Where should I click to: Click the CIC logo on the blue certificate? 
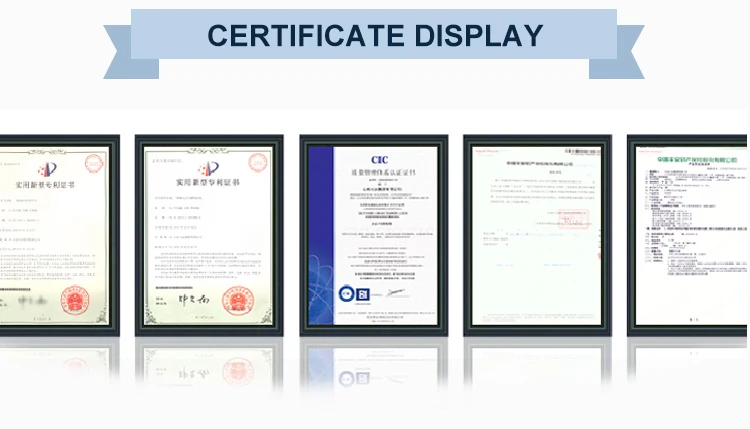click(x=379, y=160)
